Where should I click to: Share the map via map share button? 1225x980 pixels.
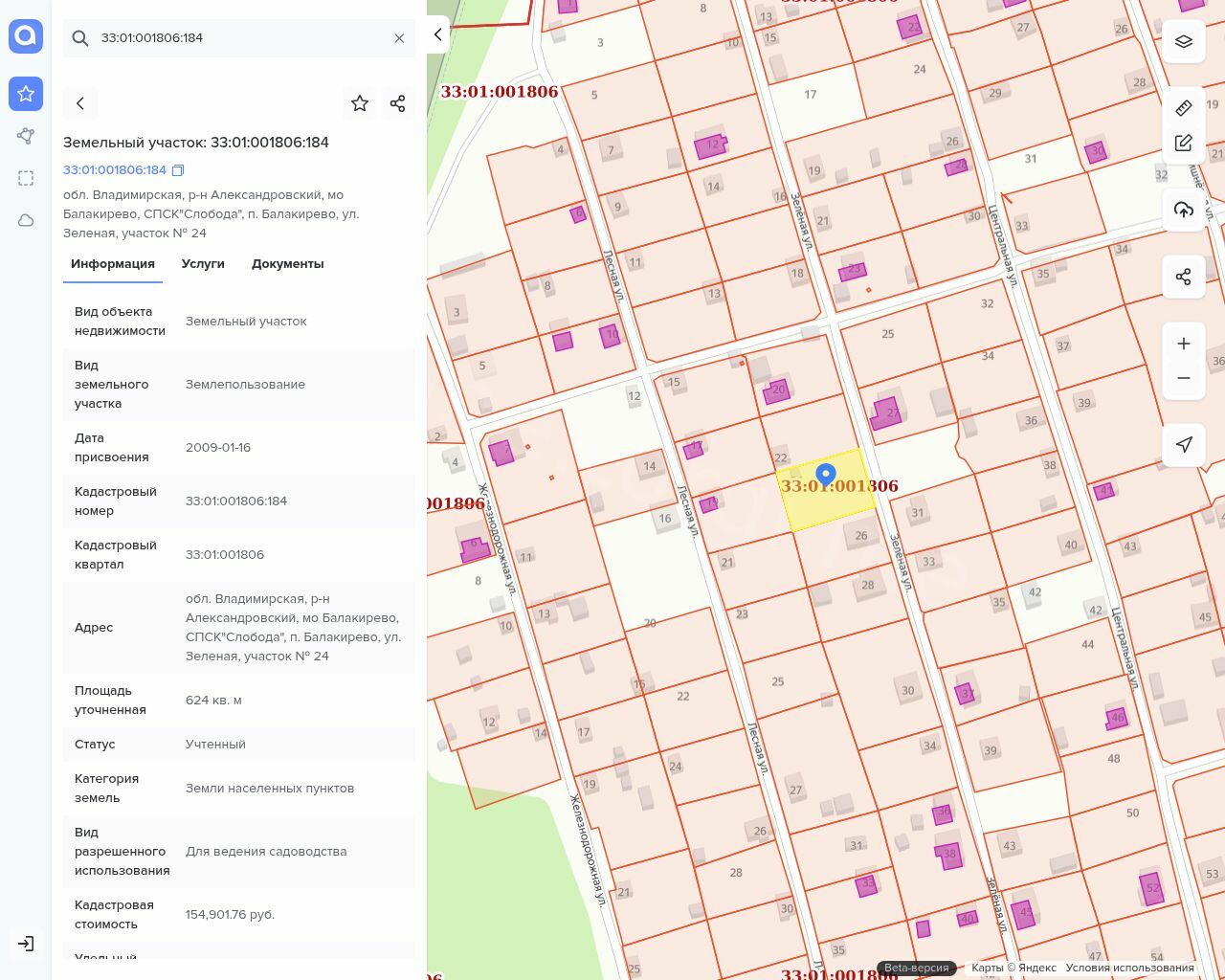1184,277
